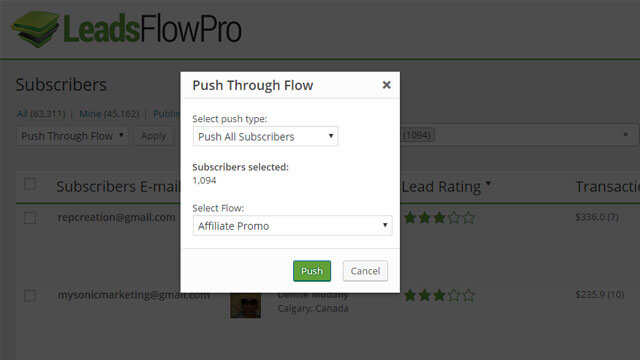Open the Calgary subscriber avatar thumbnail
Image resolution: width=640 pixels, height=360 pixels.
[245, 305]
